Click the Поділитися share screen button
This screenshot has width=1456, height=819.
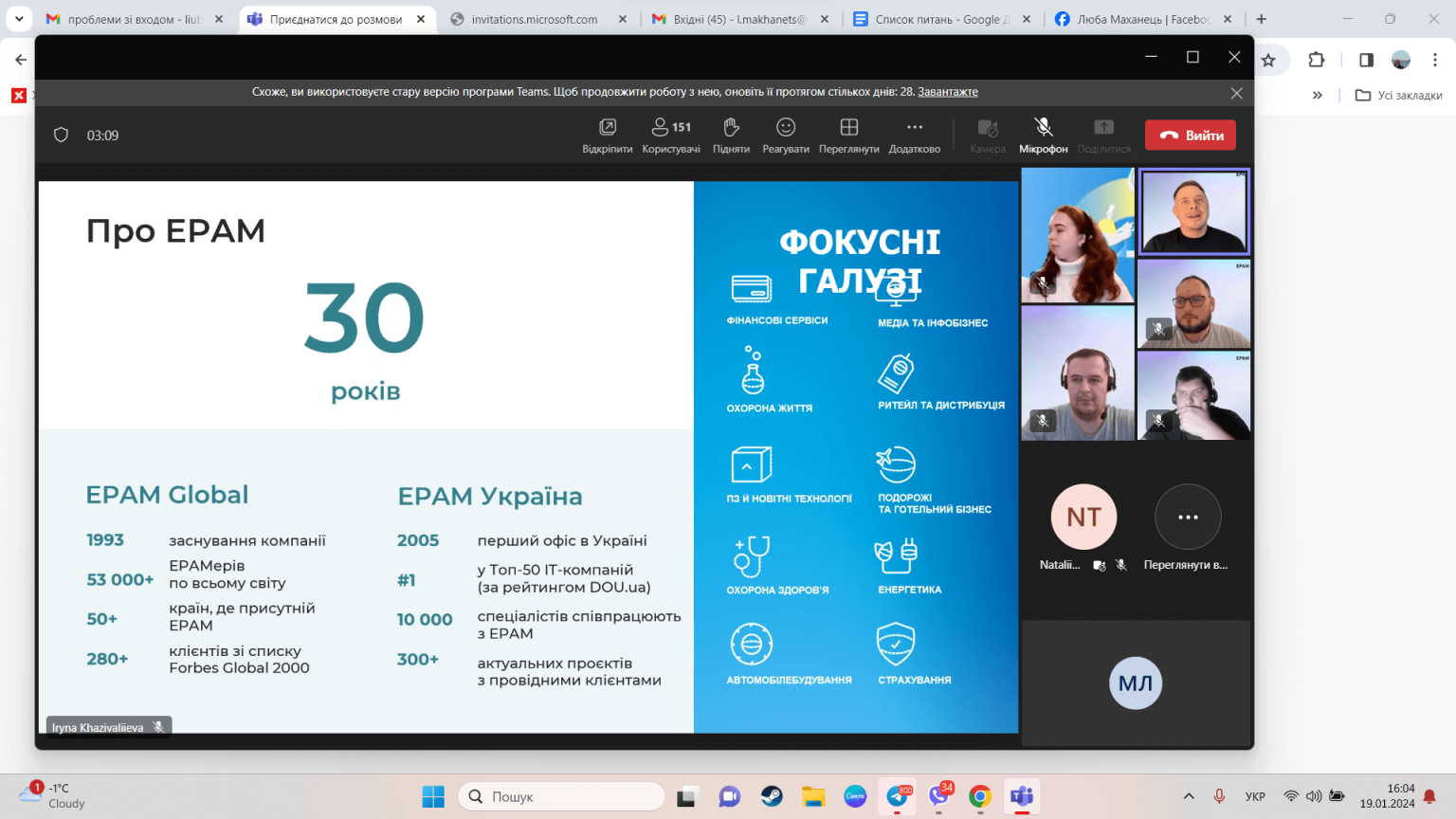click(x=1104, y=136)
